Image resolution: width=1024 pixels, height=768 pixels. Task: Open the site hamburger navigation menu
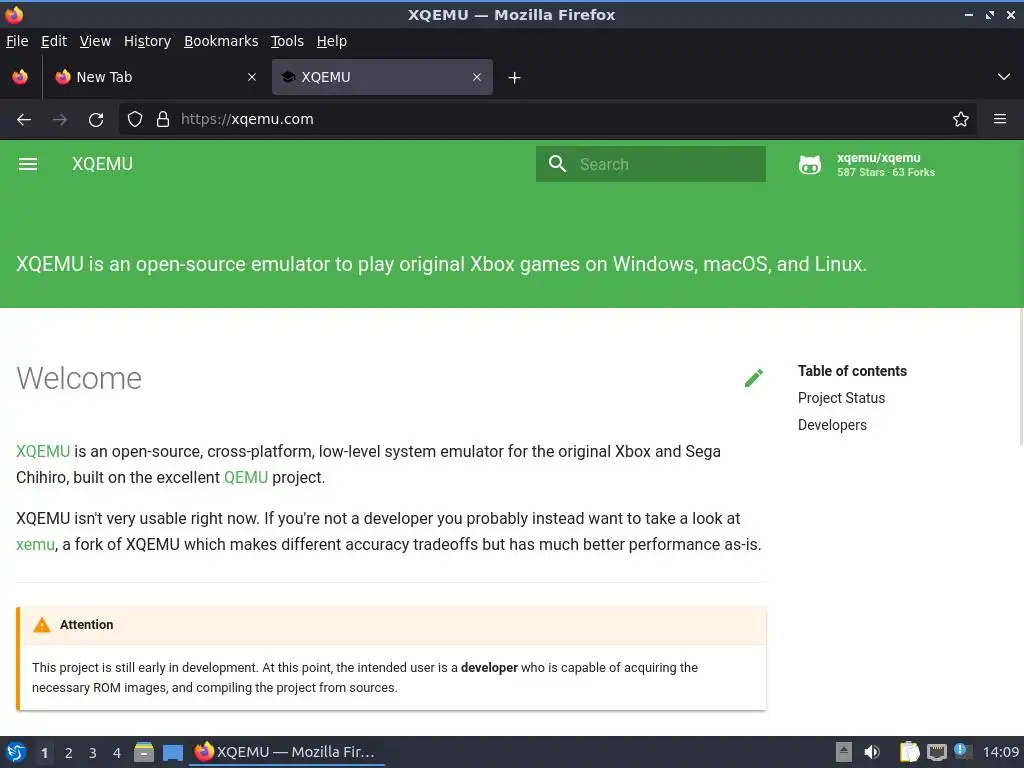point(27,164)
